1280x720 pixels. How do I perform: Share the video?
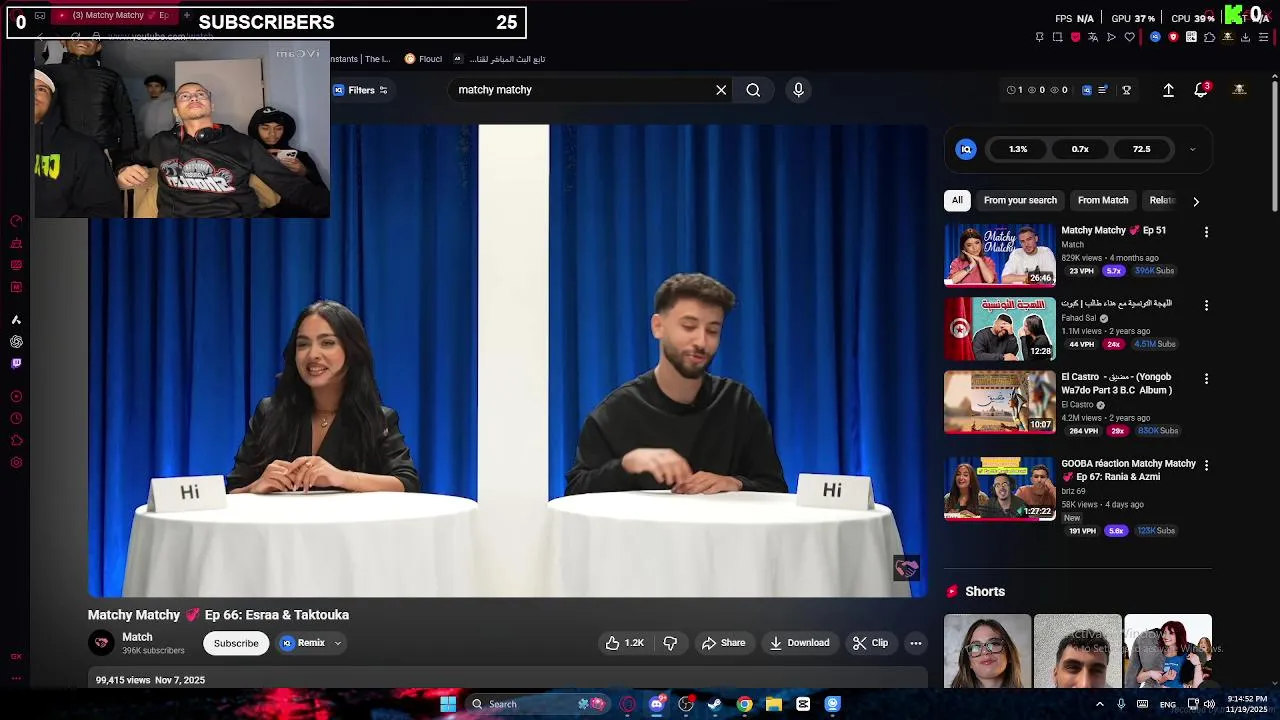(723, 643)
